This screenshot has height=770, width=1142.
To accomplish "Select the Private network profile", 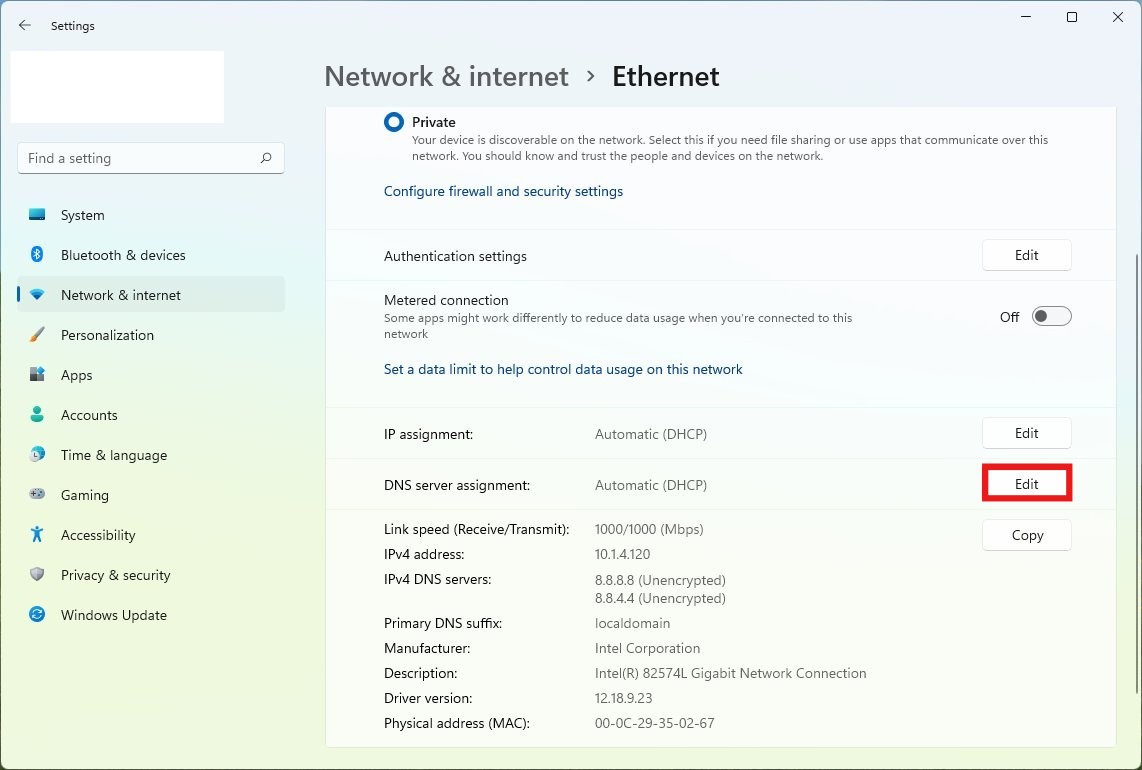I will pyautogui.click(x=394, y=121).
